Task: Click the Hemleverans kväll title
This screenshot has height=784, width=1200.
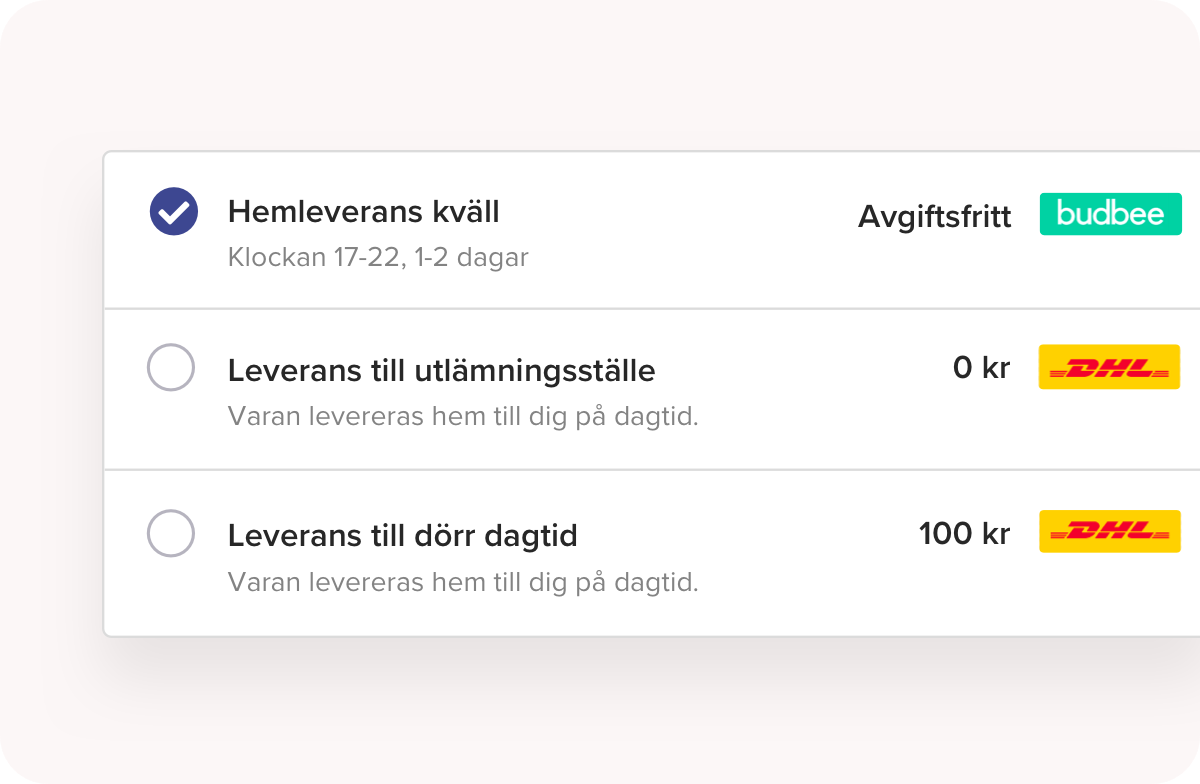Action: [364, 212]
